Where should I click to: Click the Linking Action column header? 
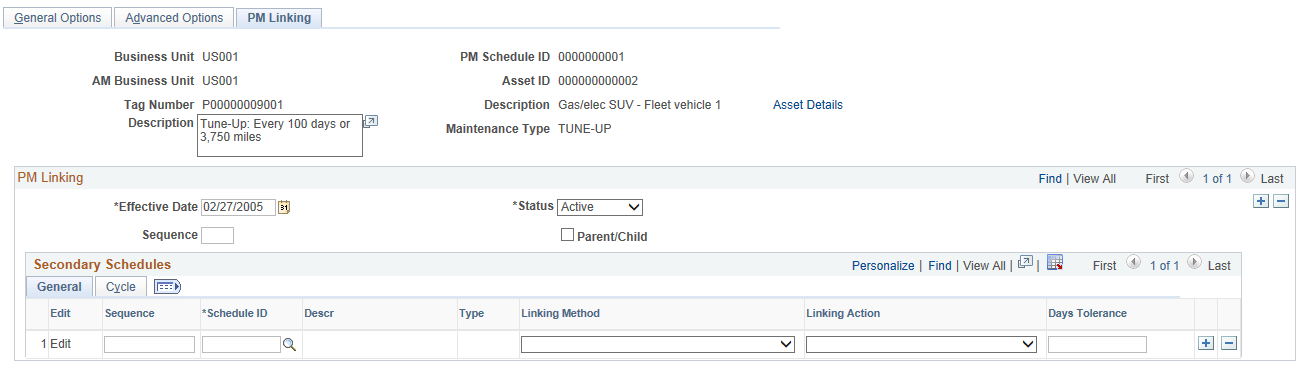843,313
